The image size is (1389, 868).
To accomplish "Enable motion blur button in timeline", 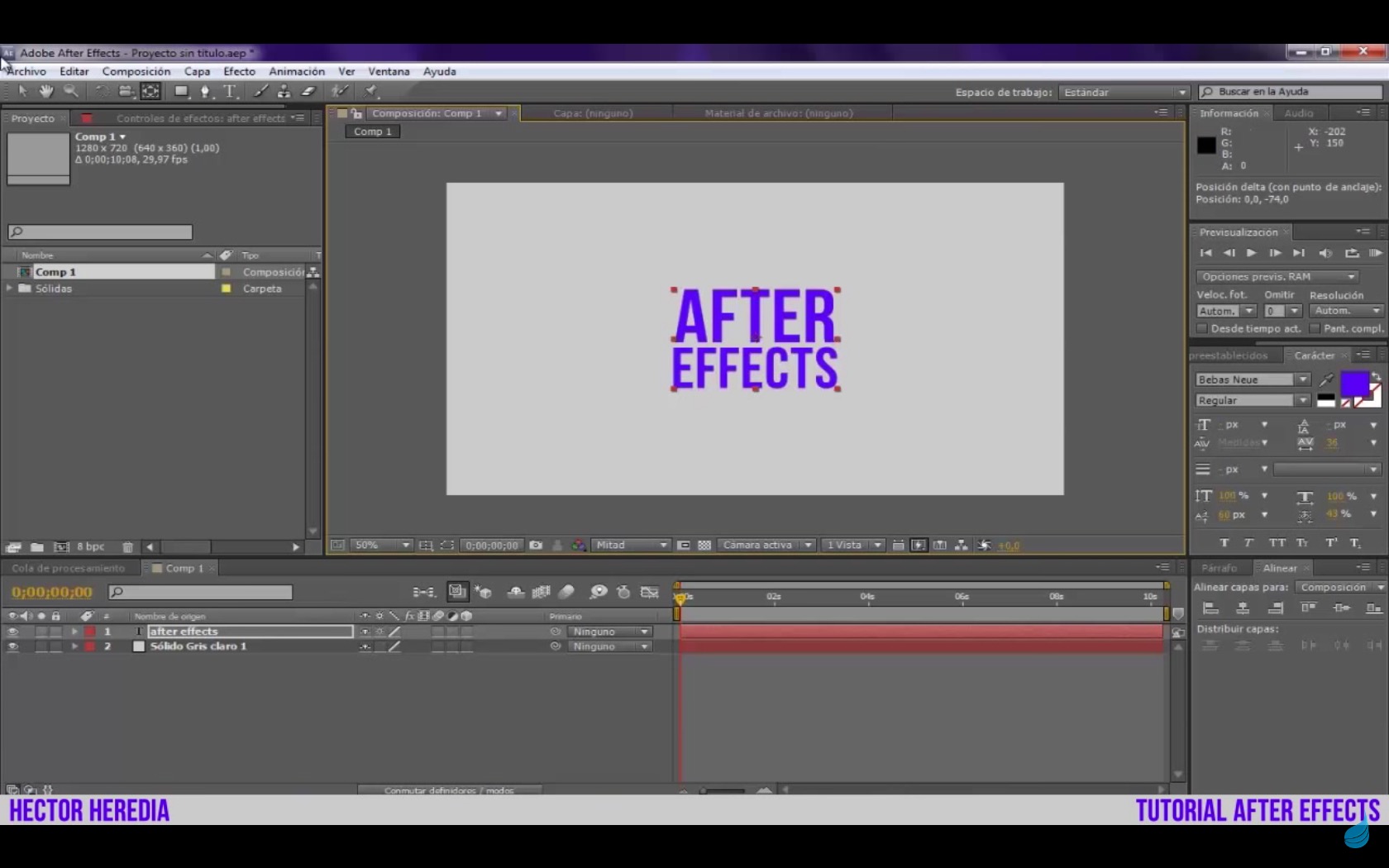I will [x=566, y=592].
